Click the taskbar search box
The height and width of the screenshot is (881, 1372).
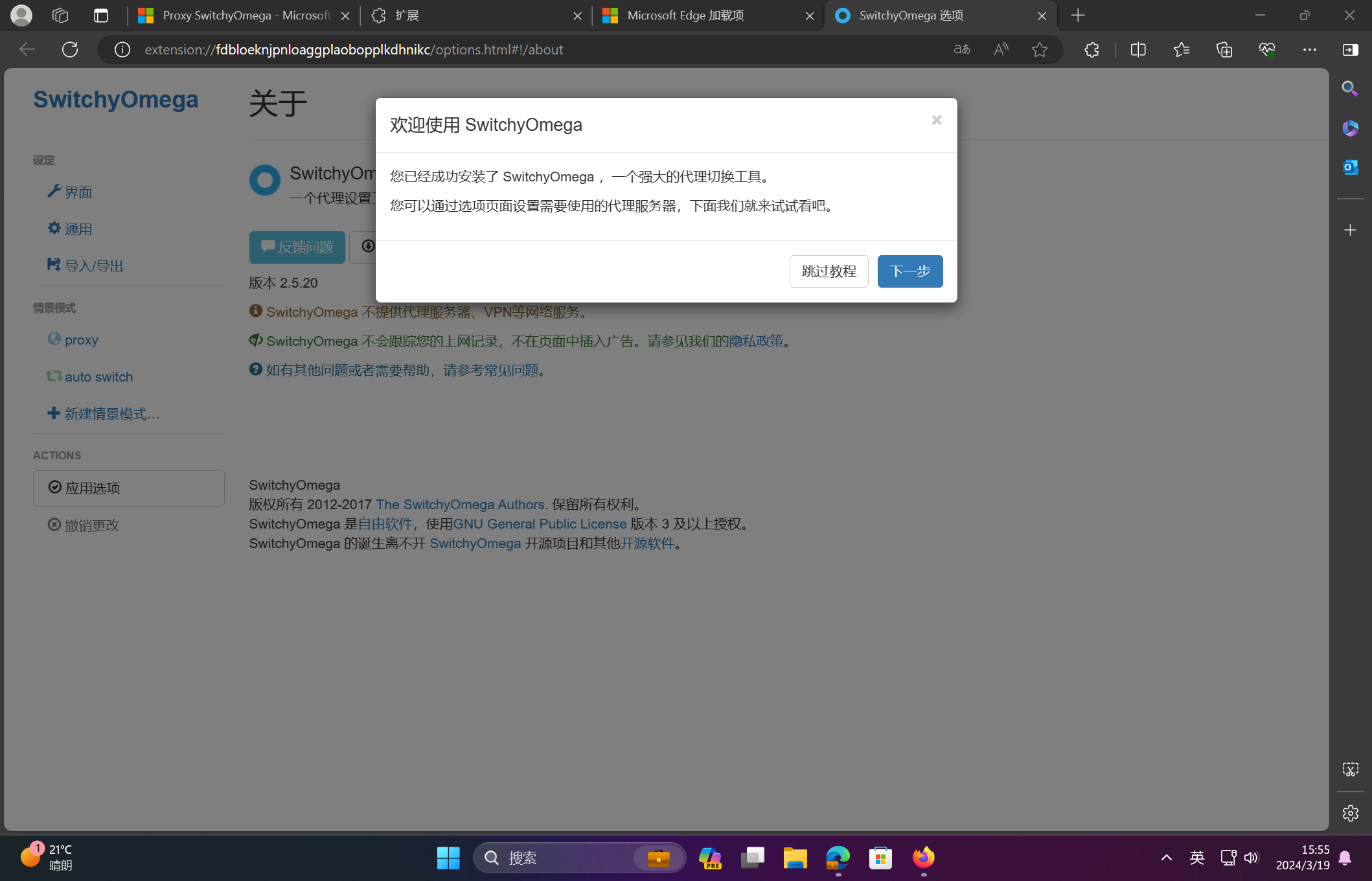(x=570, y=857)
